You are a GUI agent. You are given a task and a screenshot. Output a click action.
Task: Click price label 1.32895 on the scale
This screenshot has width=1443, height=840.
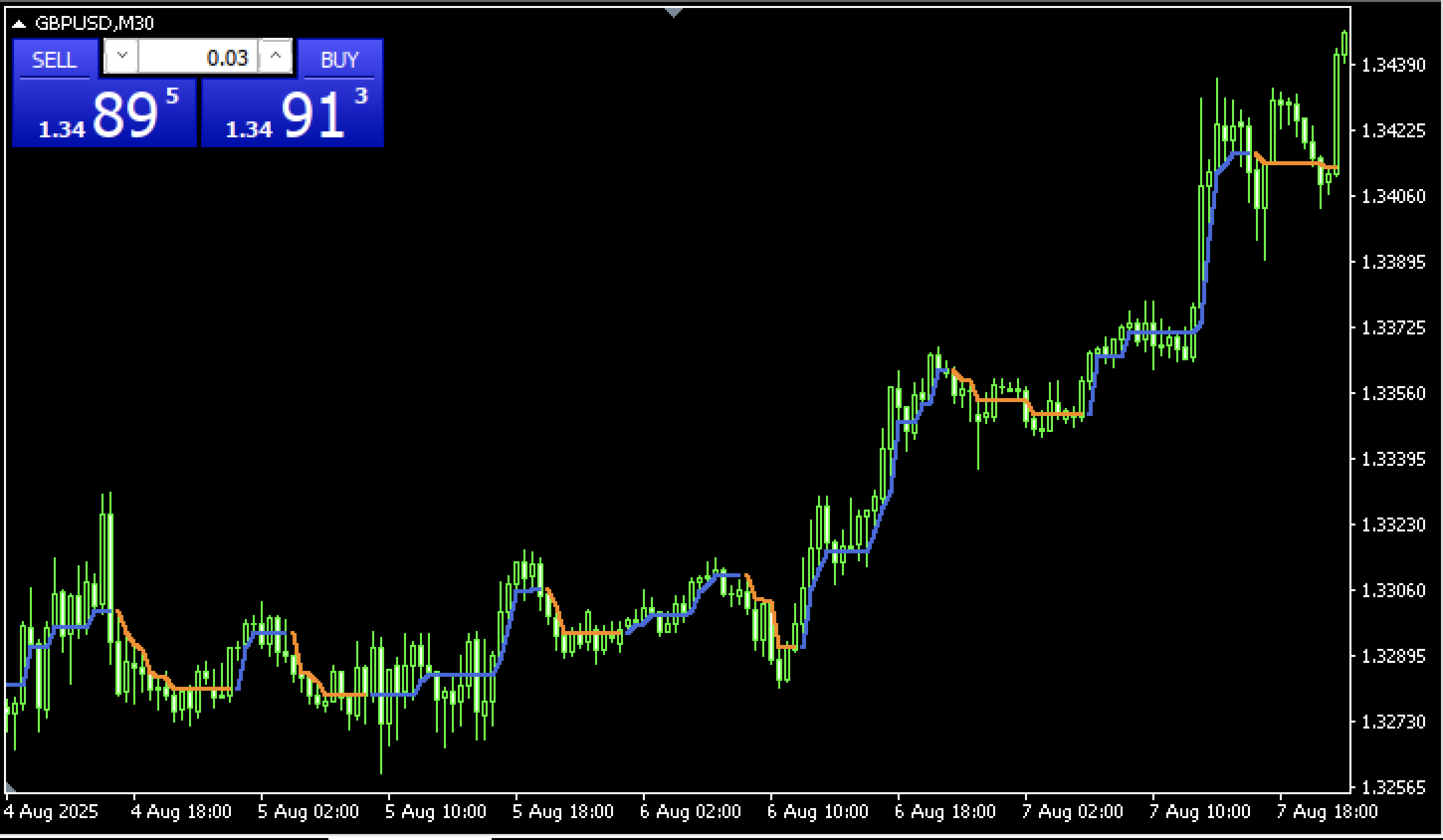1393,656
